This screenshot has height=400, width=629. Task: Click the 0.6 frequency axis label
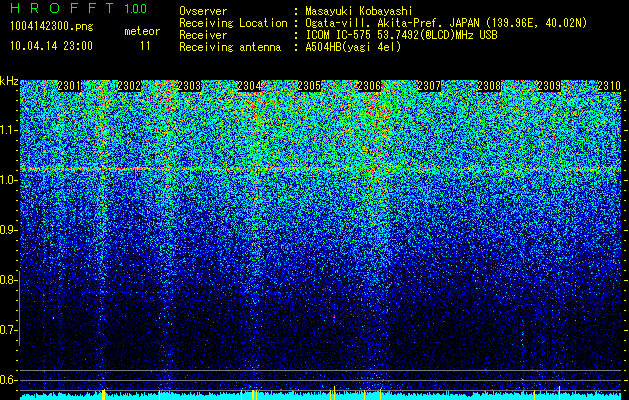[x=8, y=380]
